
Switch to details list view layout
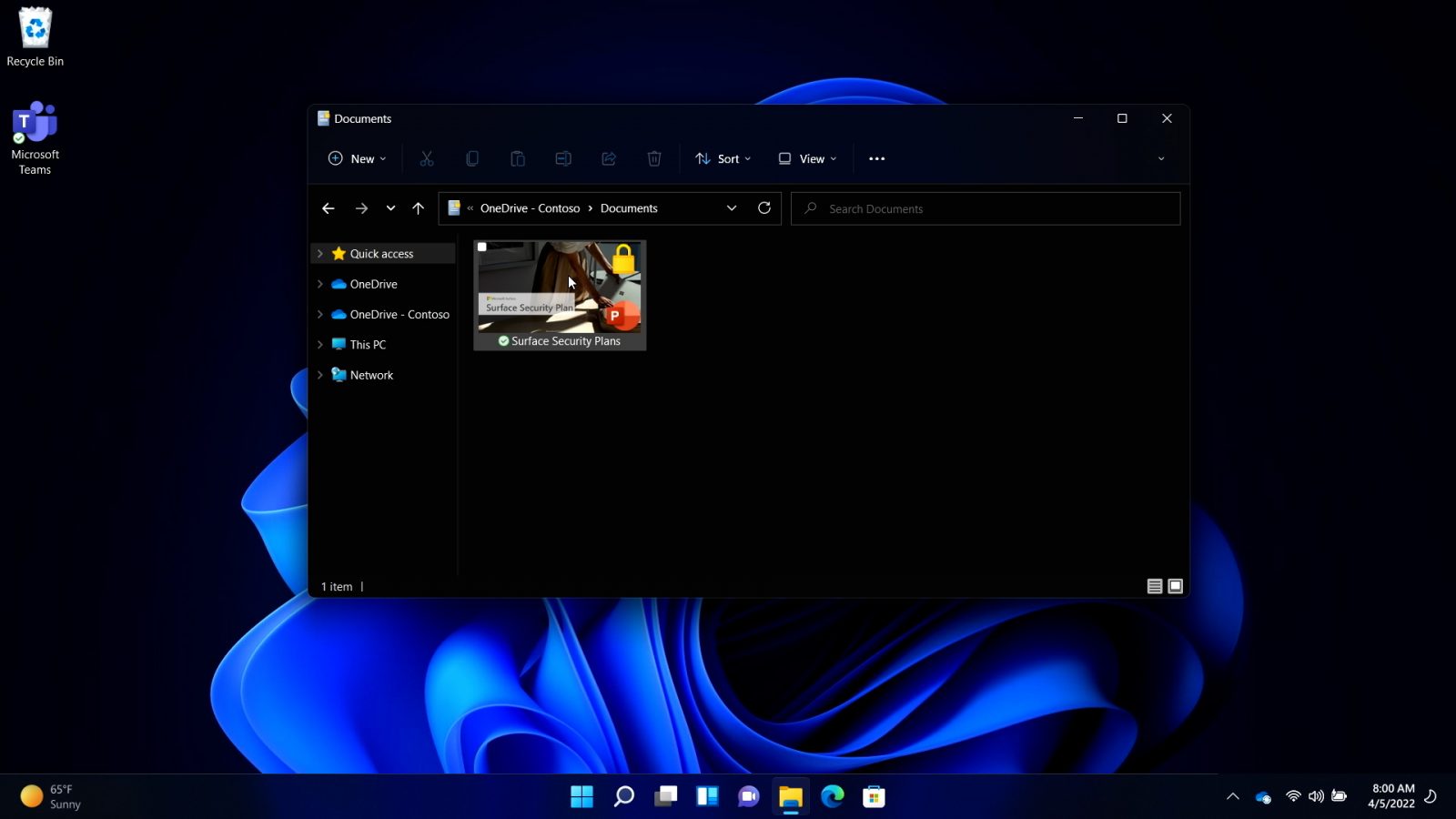(1154, 586)
